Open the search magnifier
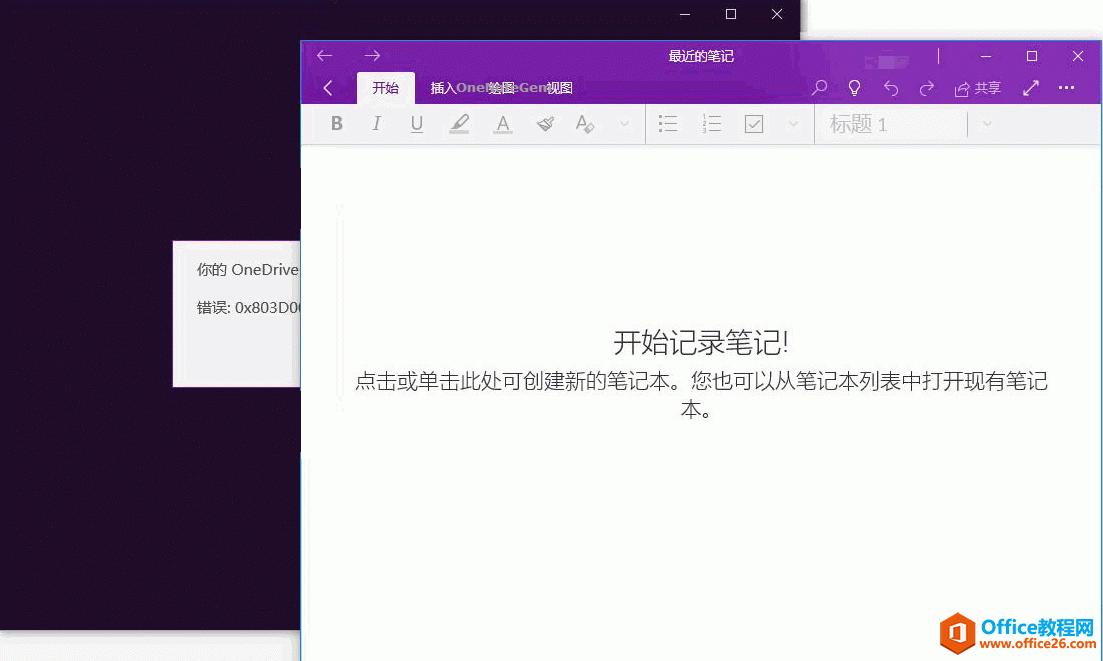1103x661 pixels. pyautogui.click(x=818, y=88)
